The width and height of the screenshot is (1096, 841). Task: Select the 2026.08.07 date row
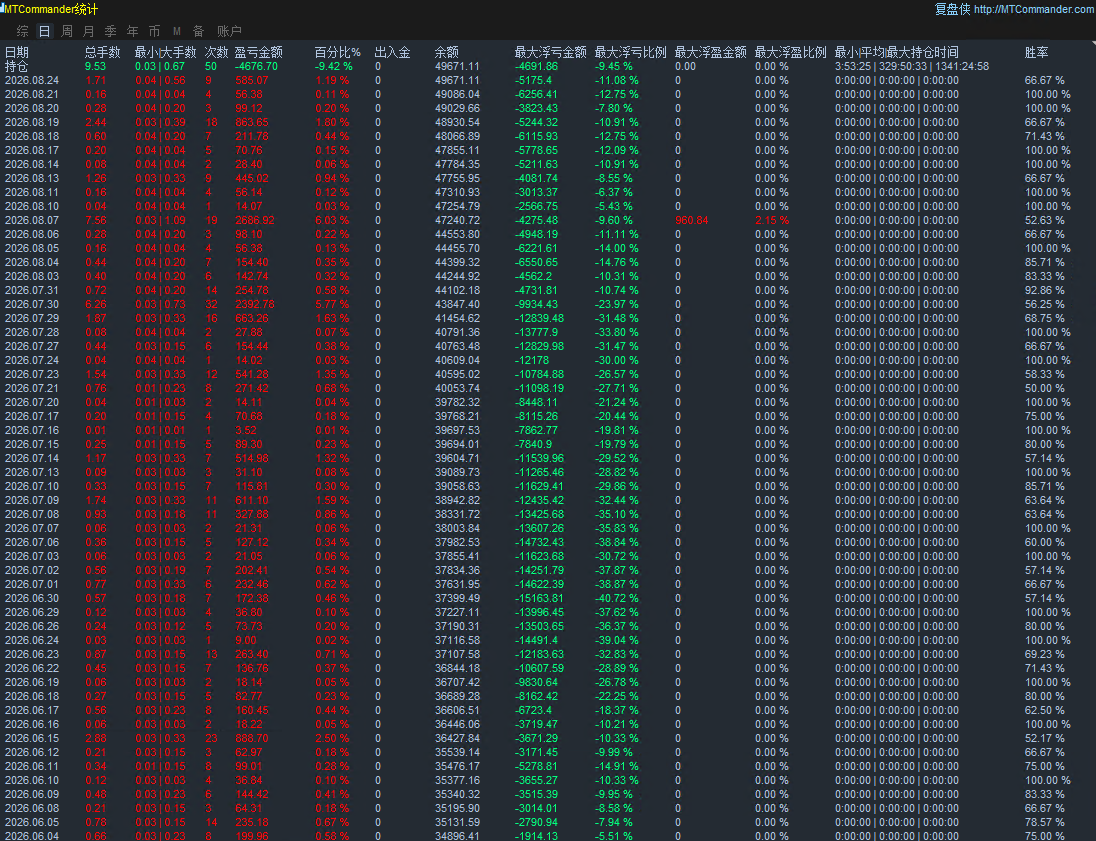click(31, 220)
